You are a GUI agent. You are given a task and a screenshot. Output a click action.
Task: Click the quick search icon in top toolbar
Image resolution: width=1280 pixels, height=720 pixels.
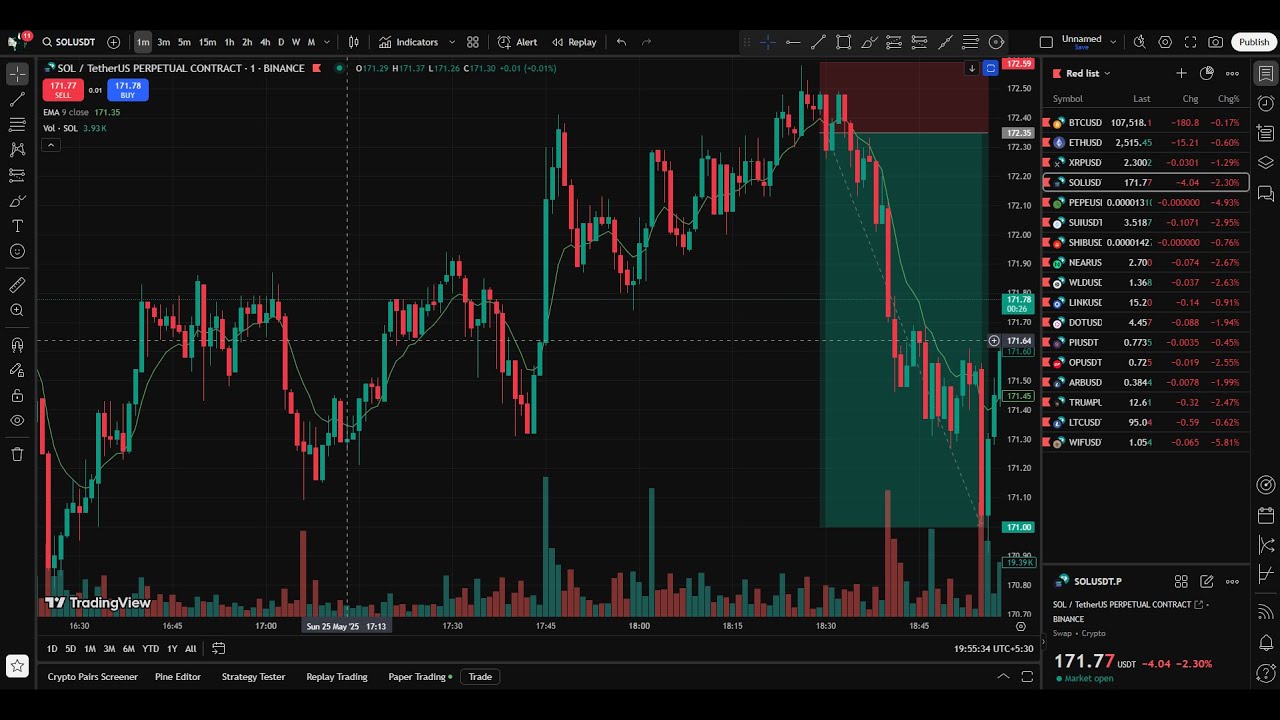(1139, 42)
